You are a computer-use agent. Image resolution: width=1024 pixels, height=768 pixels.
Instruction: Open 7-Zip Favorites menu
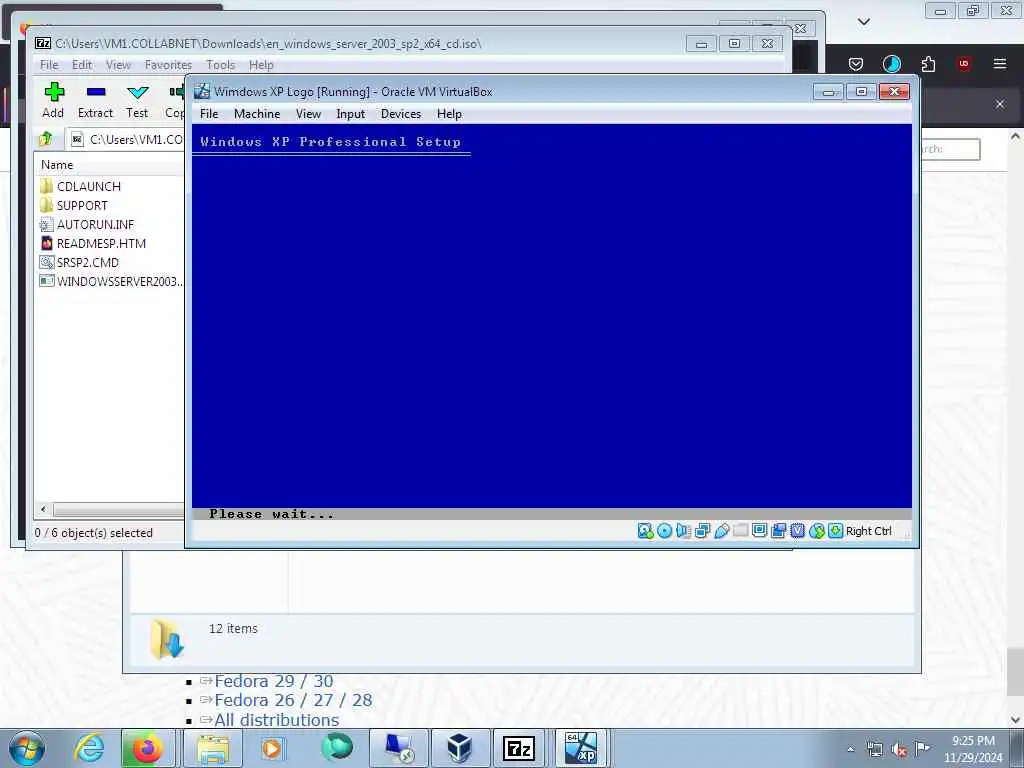168,65
